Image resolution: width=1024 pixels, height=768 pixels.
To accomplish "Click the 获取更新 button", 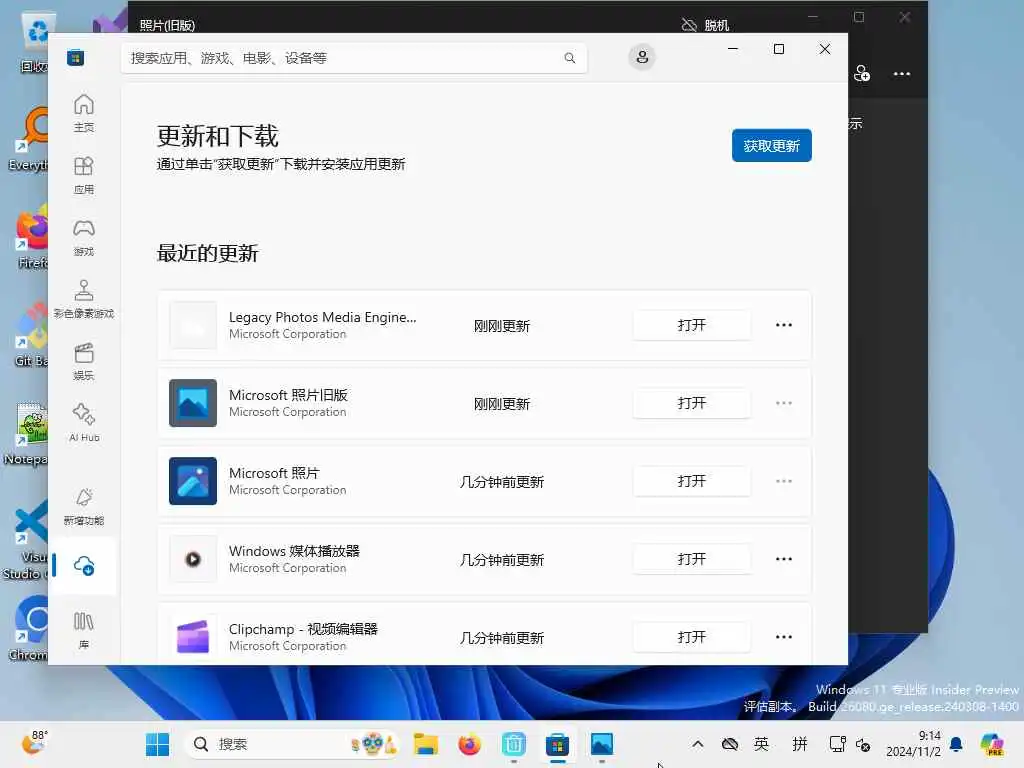I will [771, 146].
